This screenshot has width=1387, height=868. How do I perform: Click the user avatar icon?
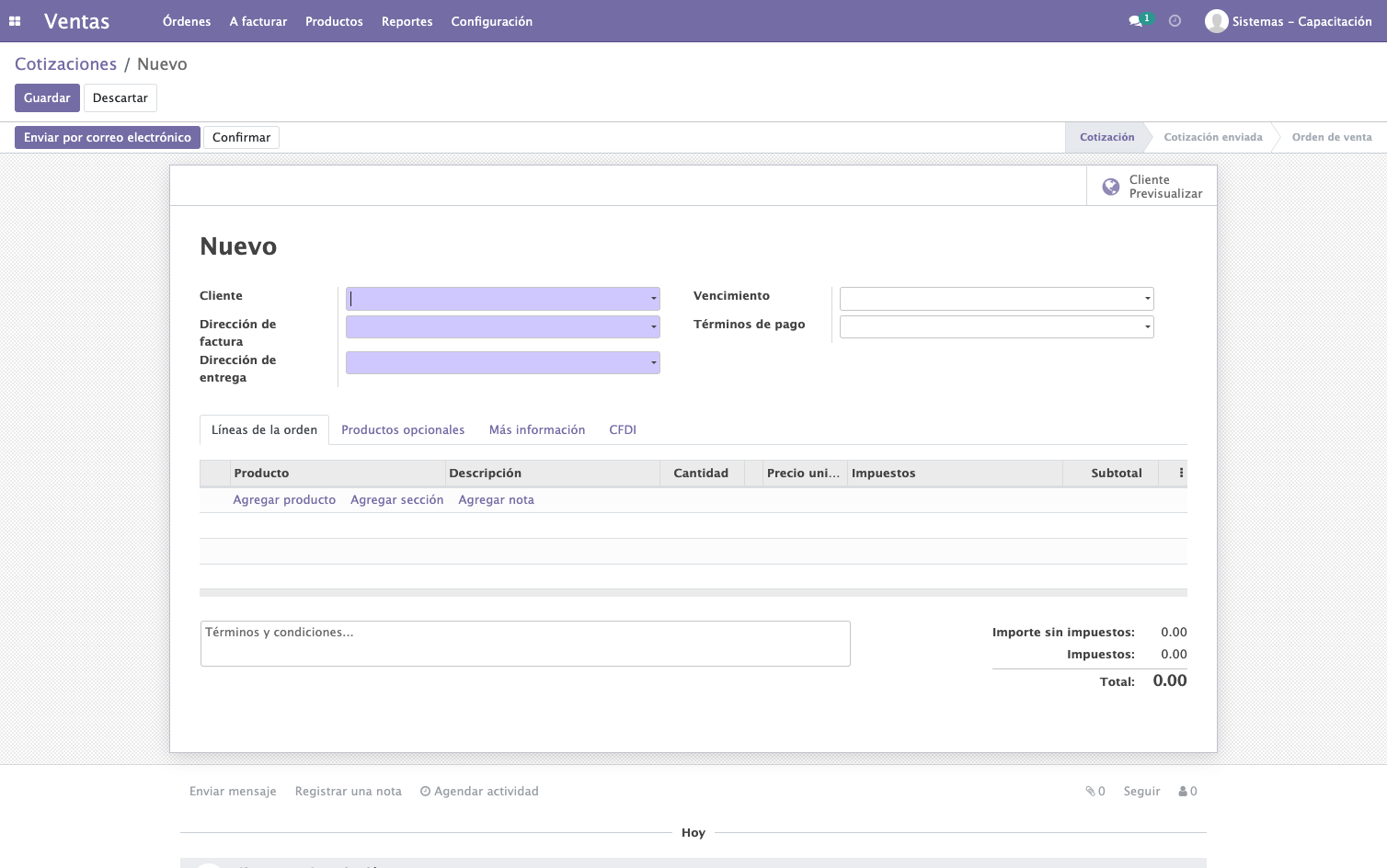coord(1217,21)
